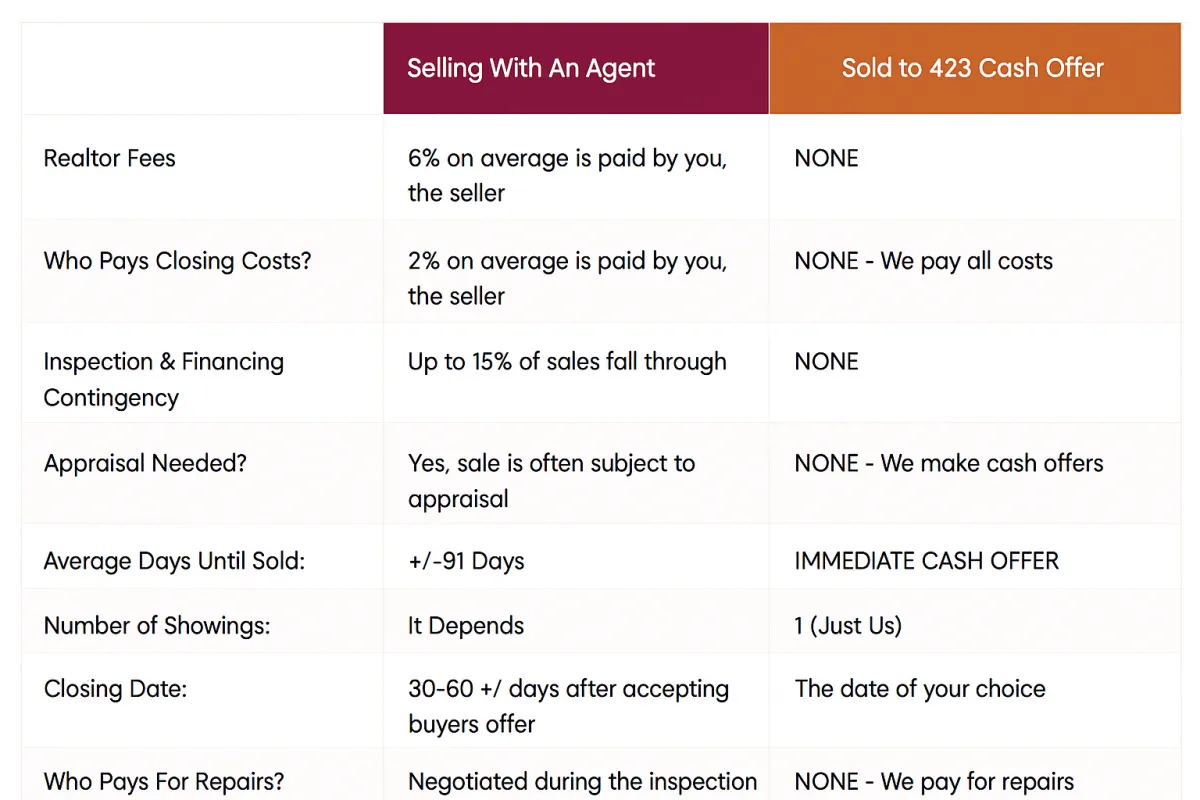
Task: Click '2% on average is paid by you' cell
Action: pos(568,278)
